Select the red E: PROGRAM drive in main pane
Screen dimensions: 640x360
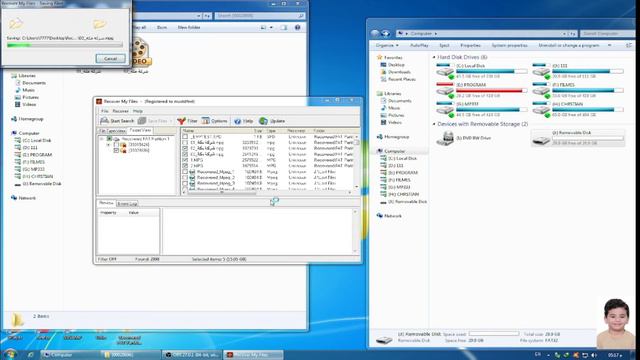pyautogui.click(x=482, y=90)
